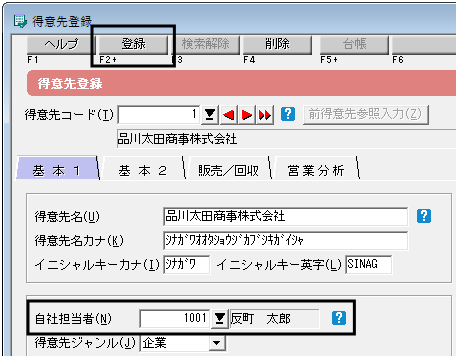Click the 得意先登録 window title icon
Screen dimensions: 456x364
(20, 22)
